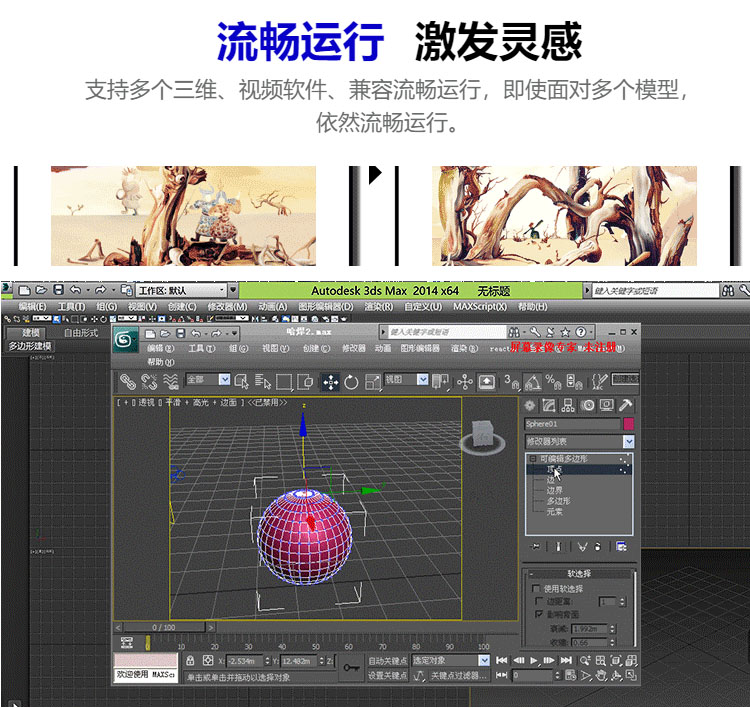Toggle the 3D Snaps icon
This screenshot has height=708, width=750.
coord(512,382)
